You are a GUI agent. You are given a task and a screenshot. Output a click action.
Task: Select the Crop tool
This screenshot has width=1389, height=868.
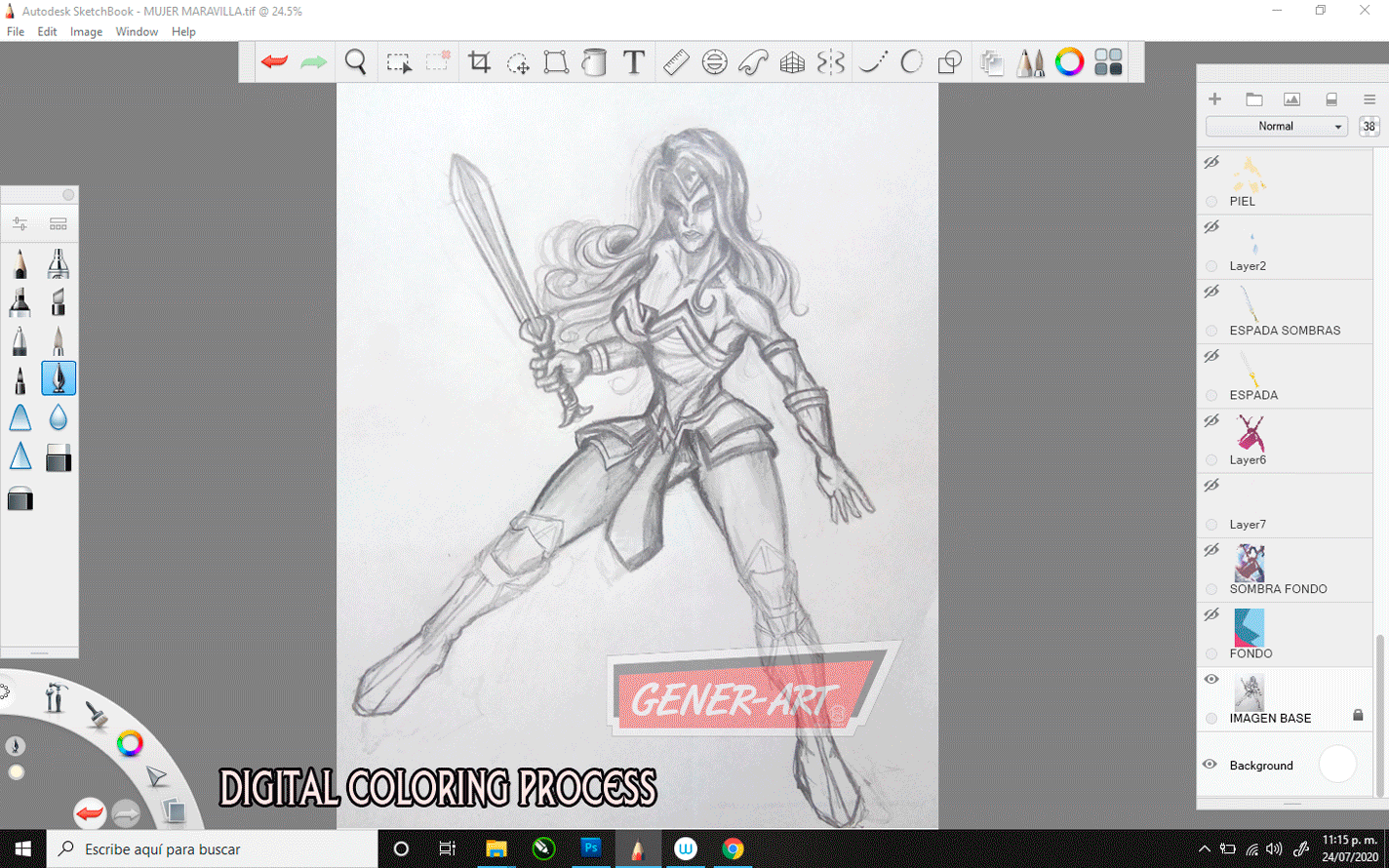(479, 62)
